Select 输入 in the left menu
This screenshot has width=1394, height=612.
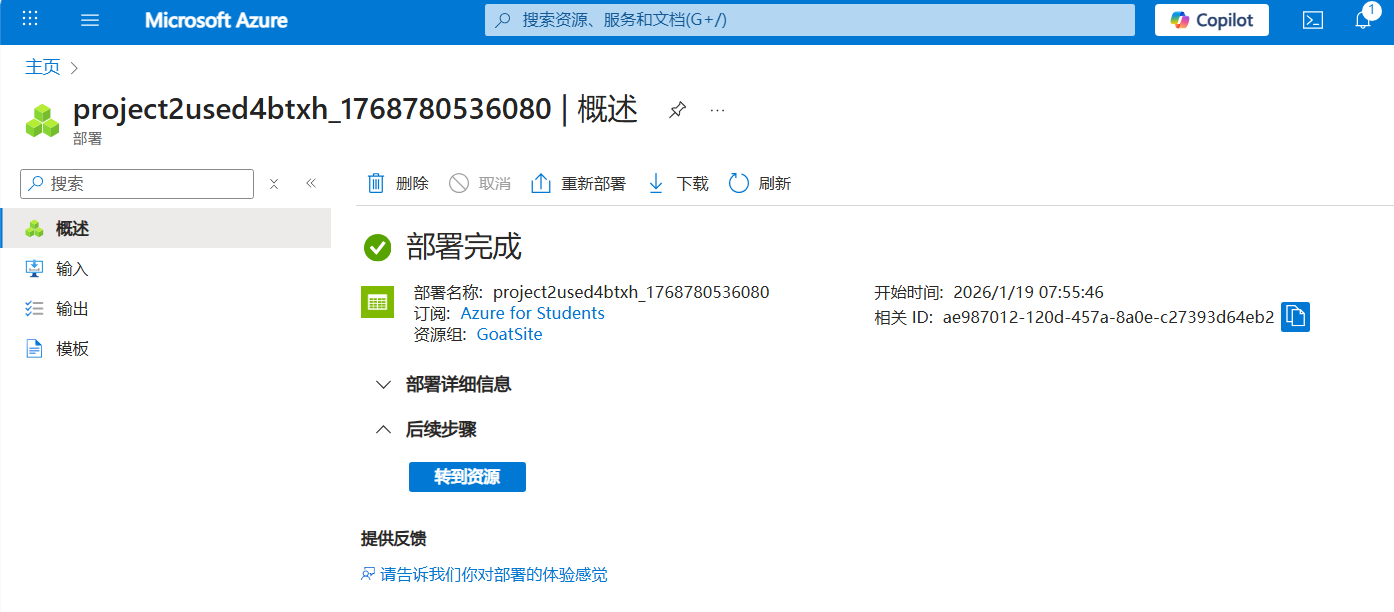click(72, 269)
